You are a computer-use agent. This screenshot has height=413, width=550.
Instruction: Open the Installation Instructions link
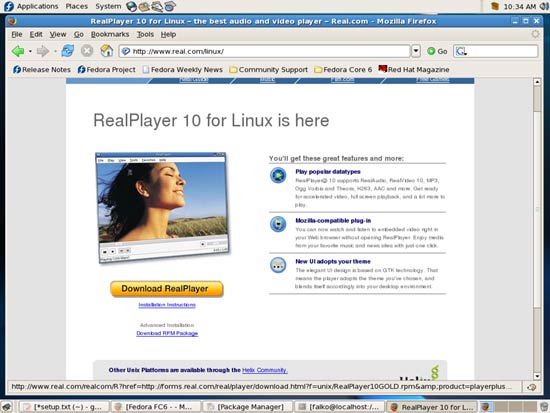tap(167, 305)
